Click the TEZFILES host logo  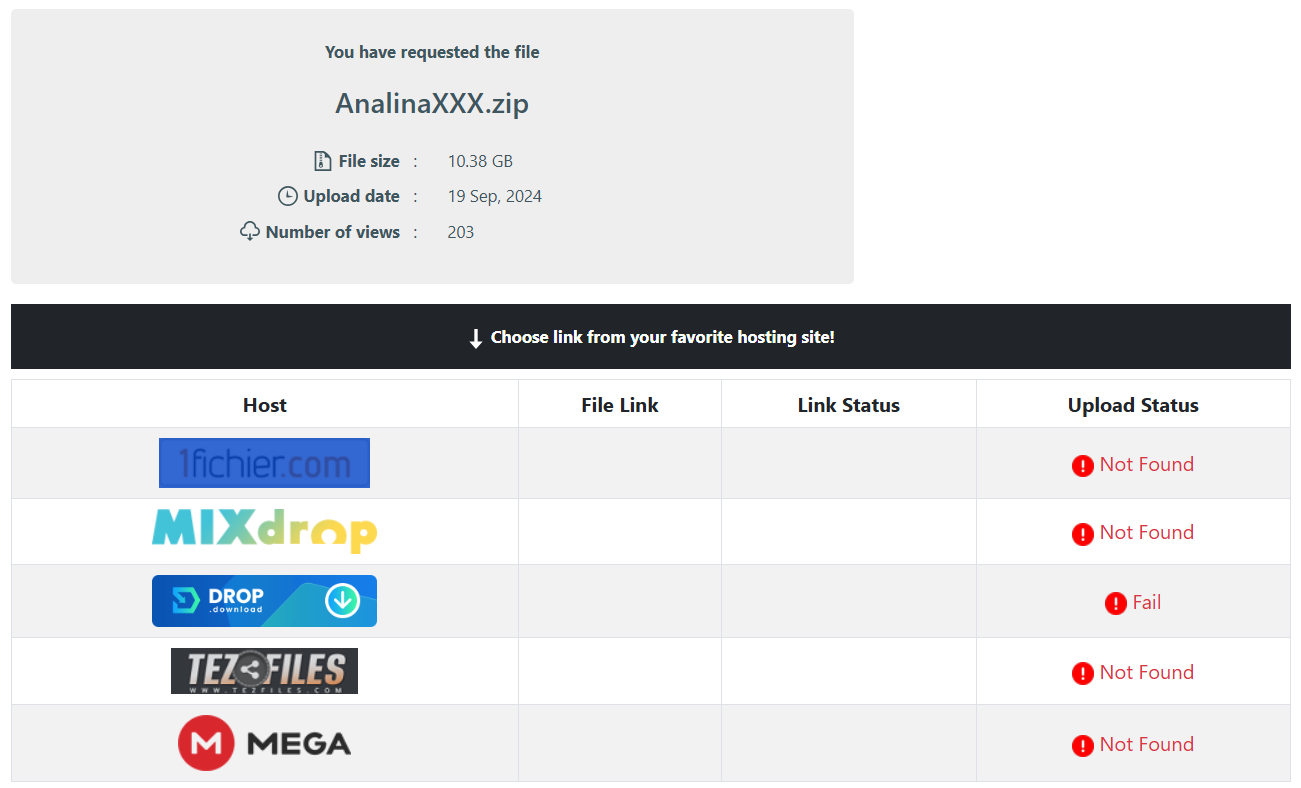pyautogui.click(x=264, y=671)
